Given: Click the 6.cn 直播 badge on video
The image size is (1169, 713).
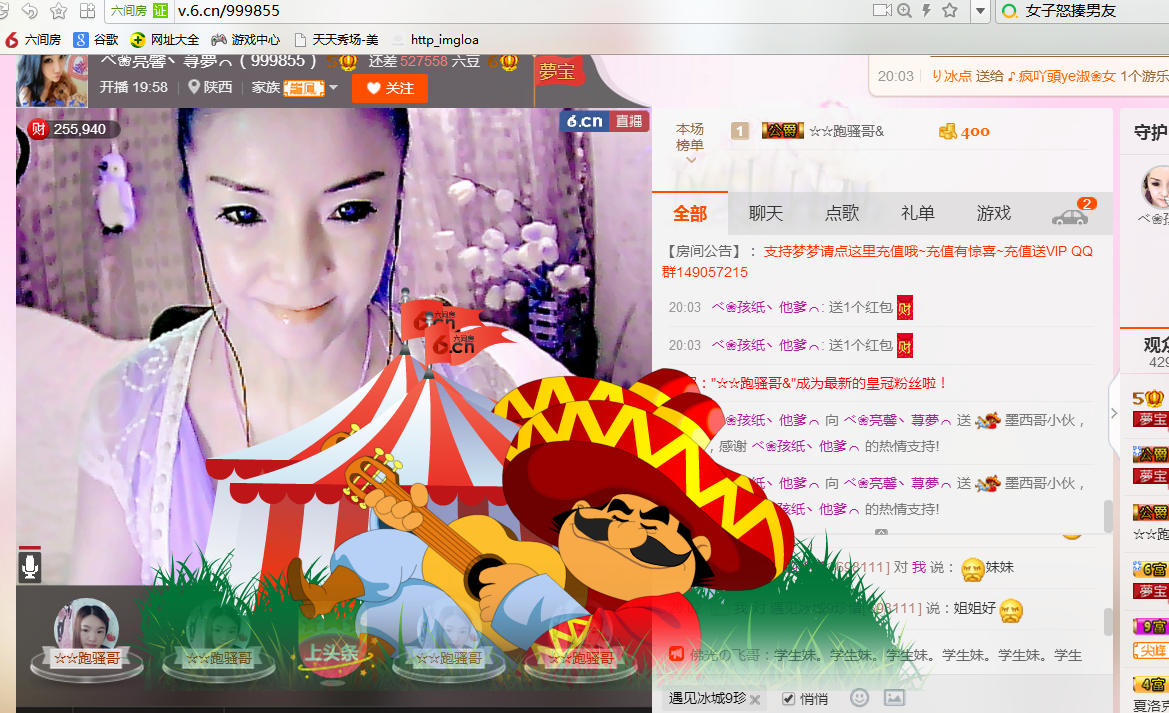Looking at the screenshot, I should 605,121.
